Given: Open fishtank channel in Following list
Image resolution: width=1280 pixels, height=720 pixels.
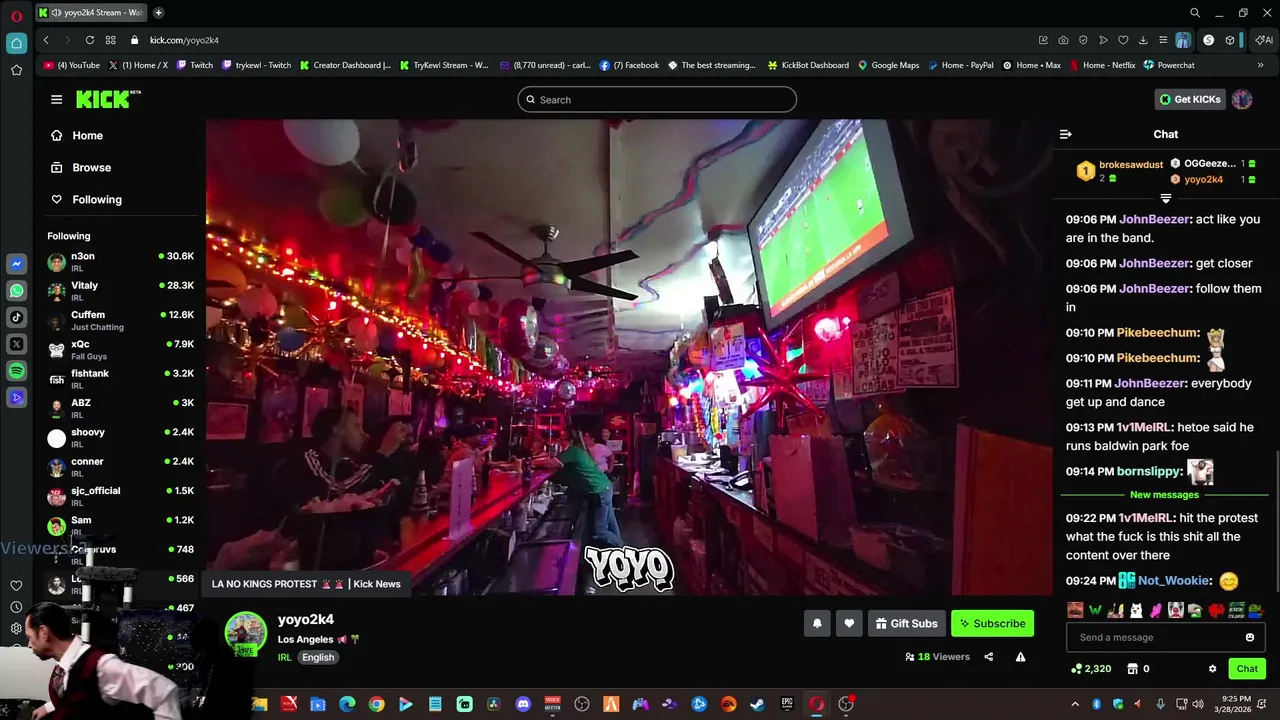Looking at the screenshot, I should (x=120, y=379).
